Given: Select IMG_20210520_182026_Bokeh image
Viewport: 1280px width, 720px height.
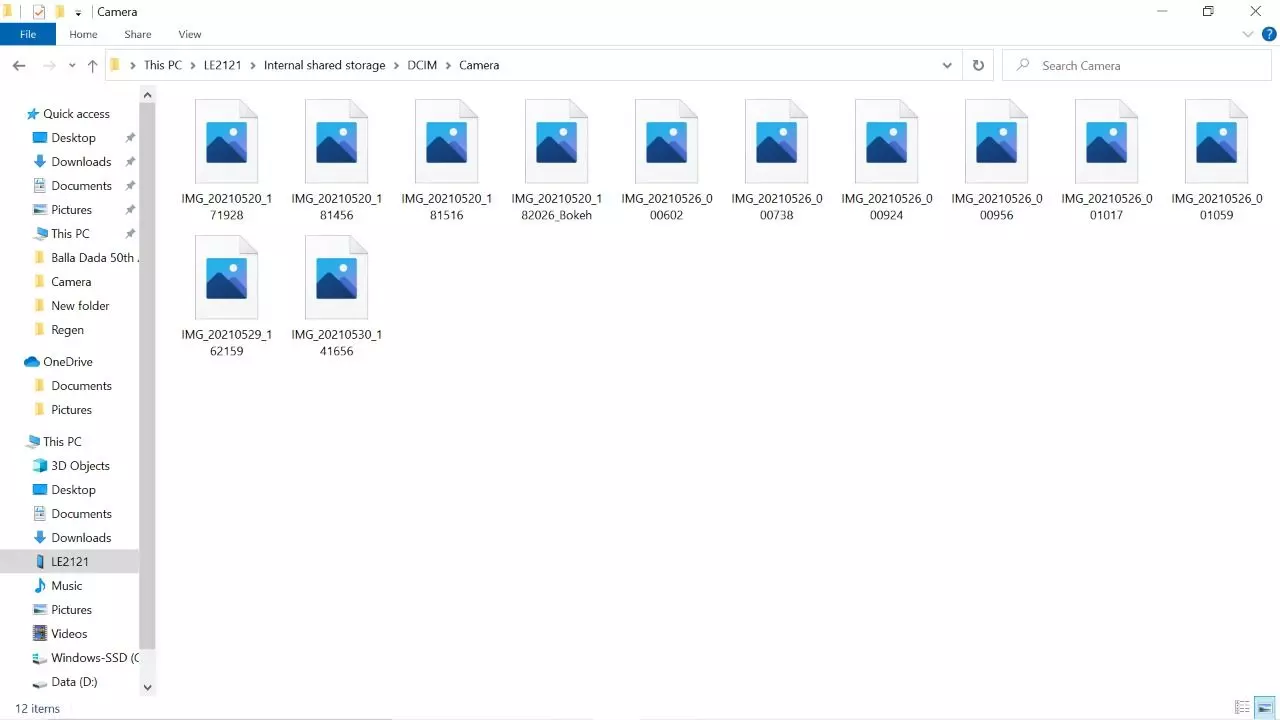Looking at the screenshot, I should click(556, 140).
